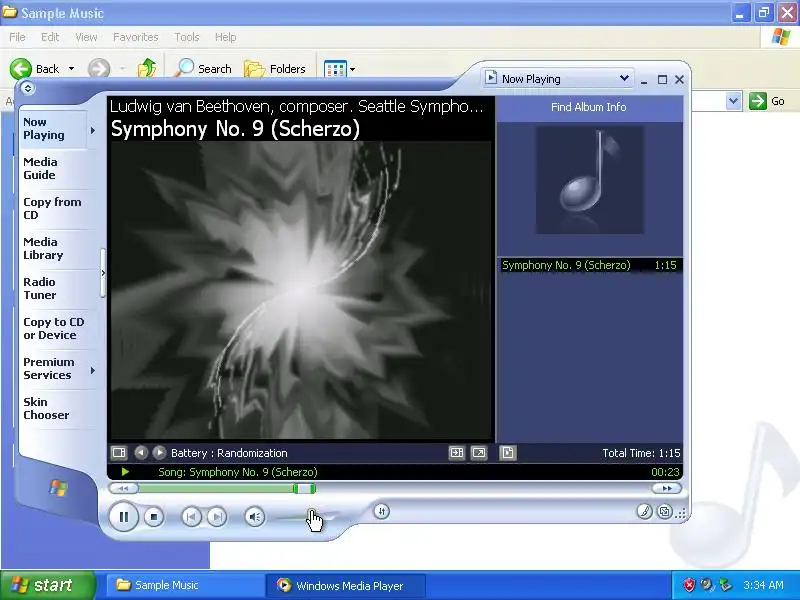This screenshot has width=800, height=600.
Task: Open the player color chooser
Action: (x=644, y=511)
